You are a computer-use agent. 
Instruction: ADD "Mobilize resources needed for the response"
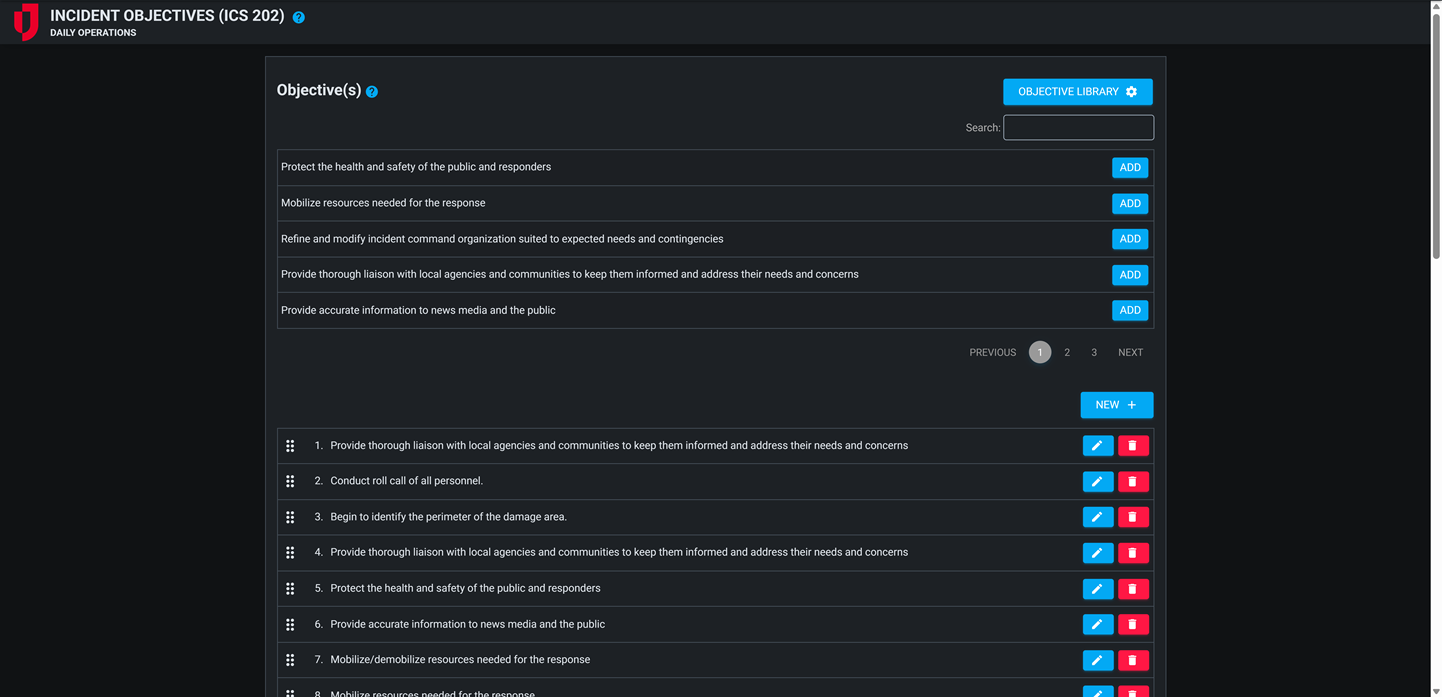pyautogui.click(x=1129, y=203)
